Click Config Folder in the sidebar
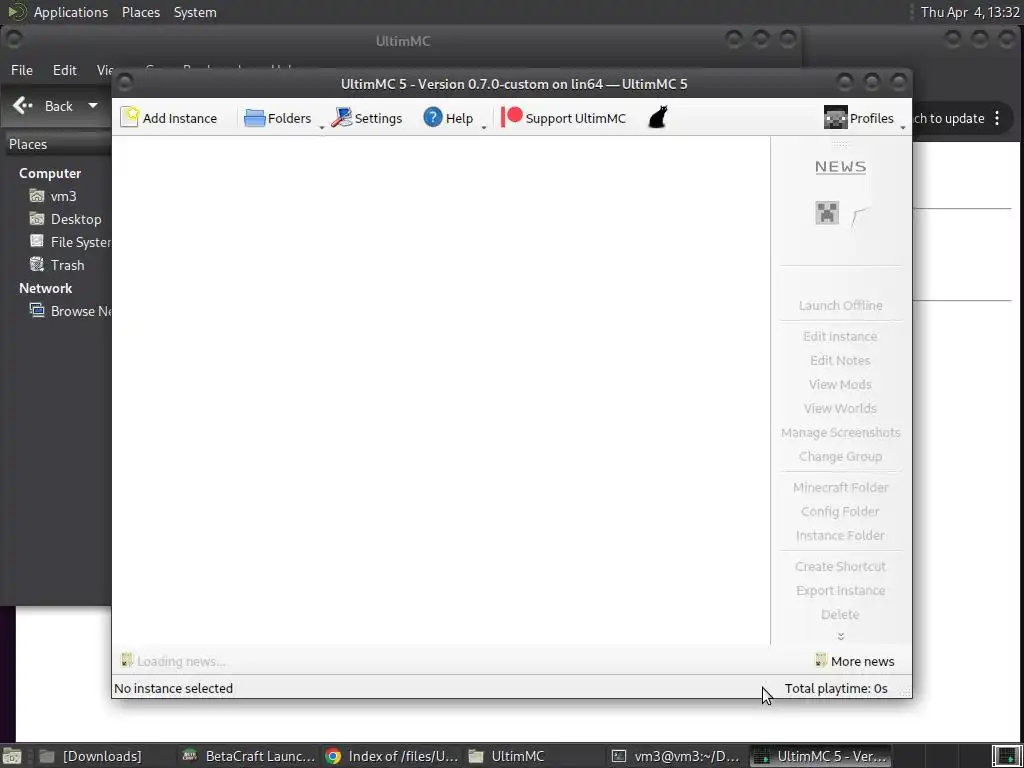The height and width of the screenshot is (768, 1024). coord(840,512)
